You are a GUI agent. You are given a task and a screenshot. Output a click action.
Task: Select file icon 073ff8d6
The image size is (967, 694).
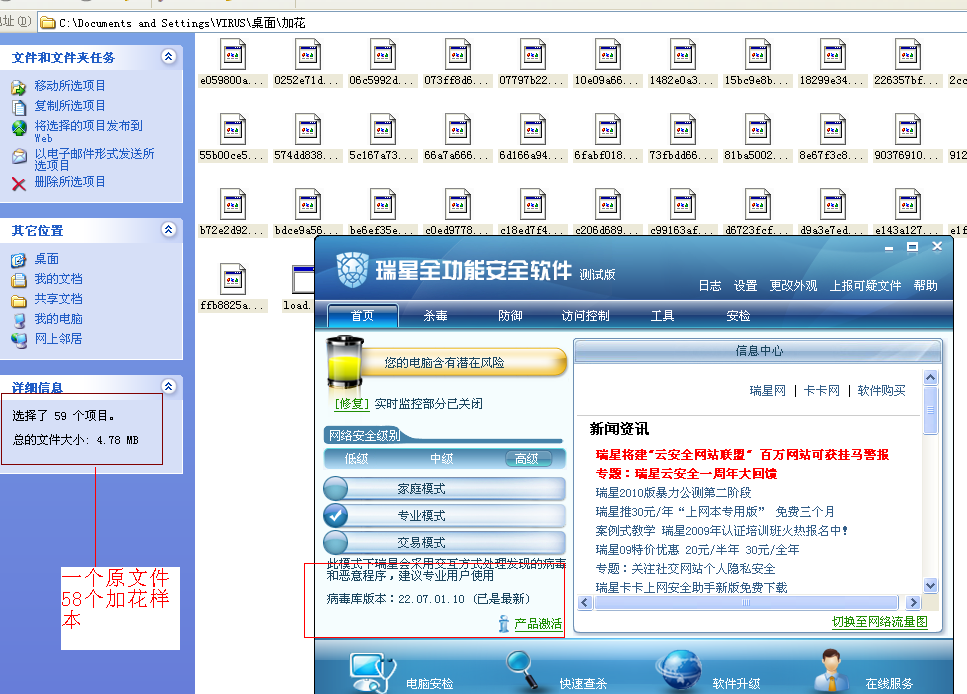pyautogui.click(x=458, y=54)
